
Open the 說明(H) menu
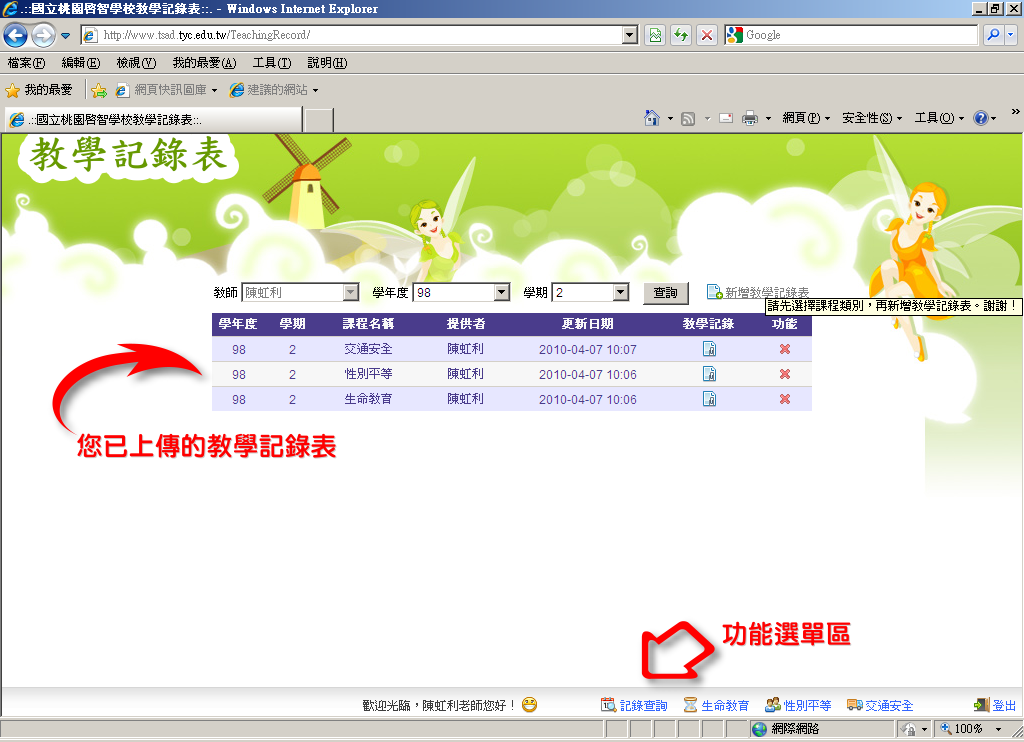point(327,63)
